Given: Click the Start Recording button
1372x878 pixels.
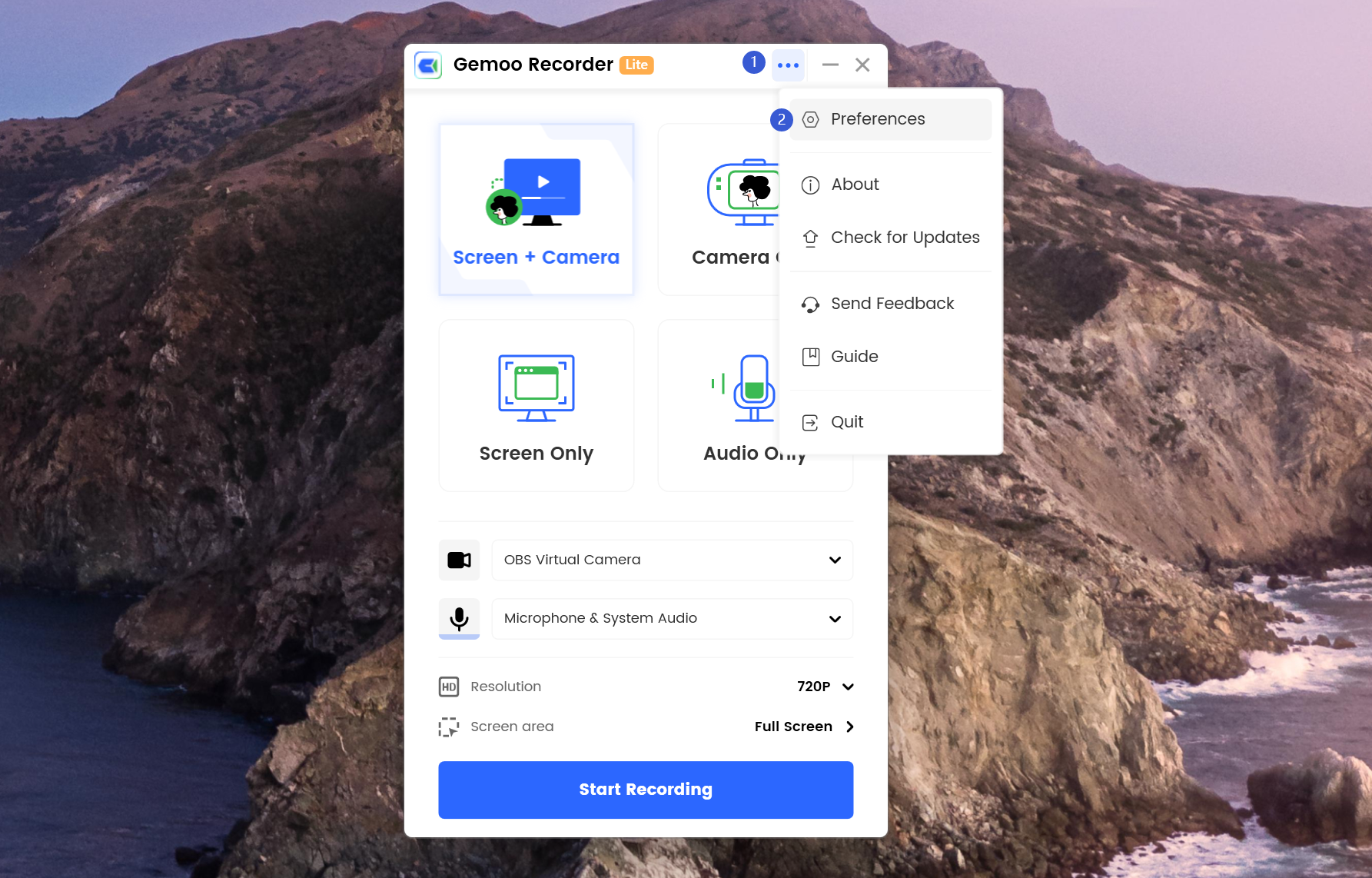Looking at the screenshot, I should 646,790.
